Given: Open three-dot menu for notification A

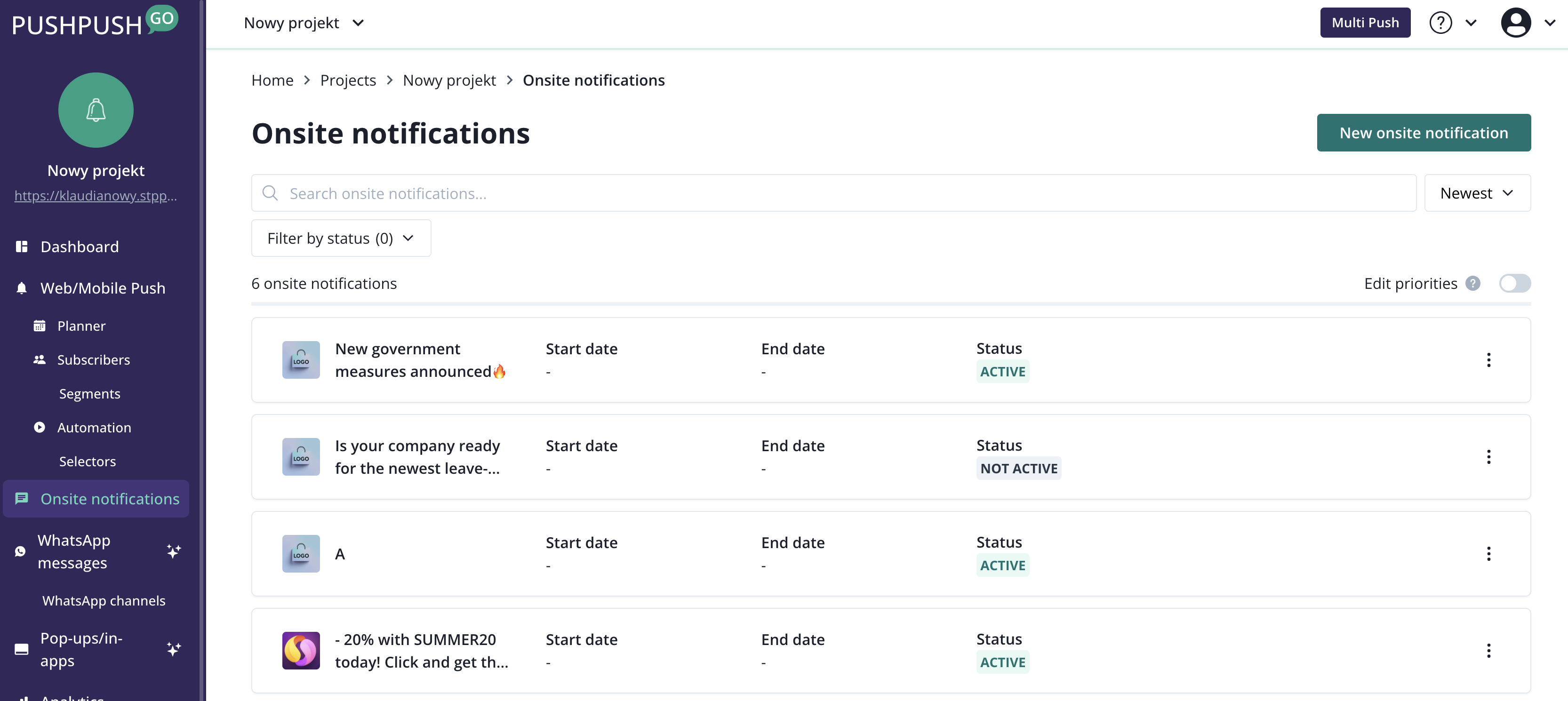Looking at the screenshot, I should pos(1488,554).
